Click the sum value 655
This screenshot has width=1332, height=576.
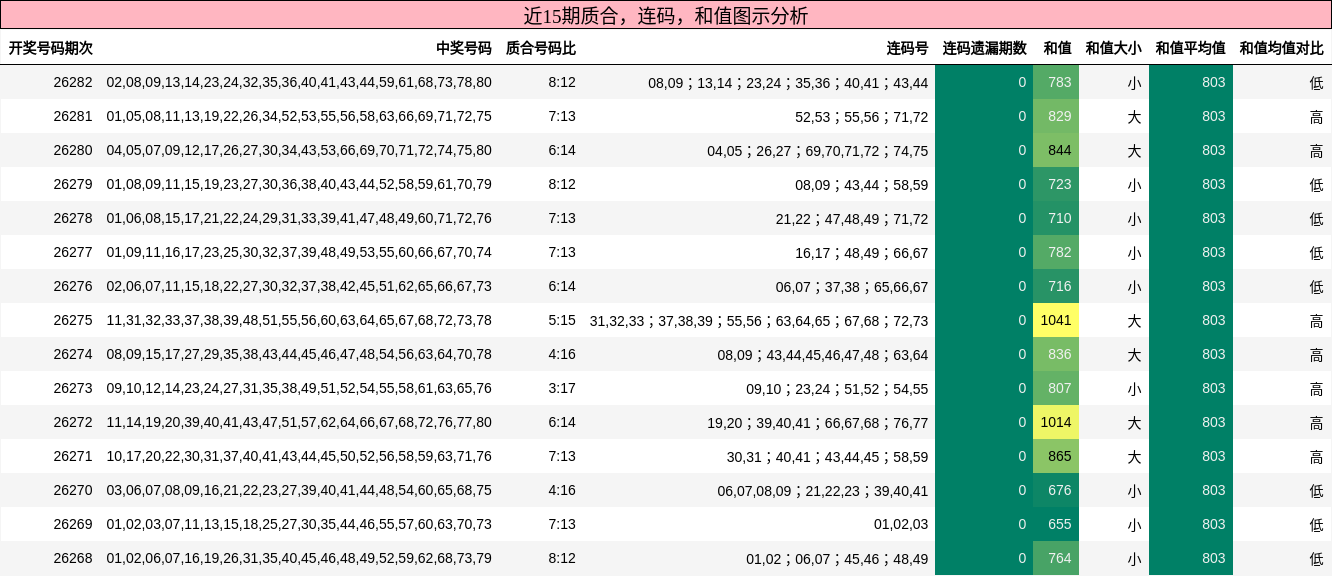[1056, 524]
